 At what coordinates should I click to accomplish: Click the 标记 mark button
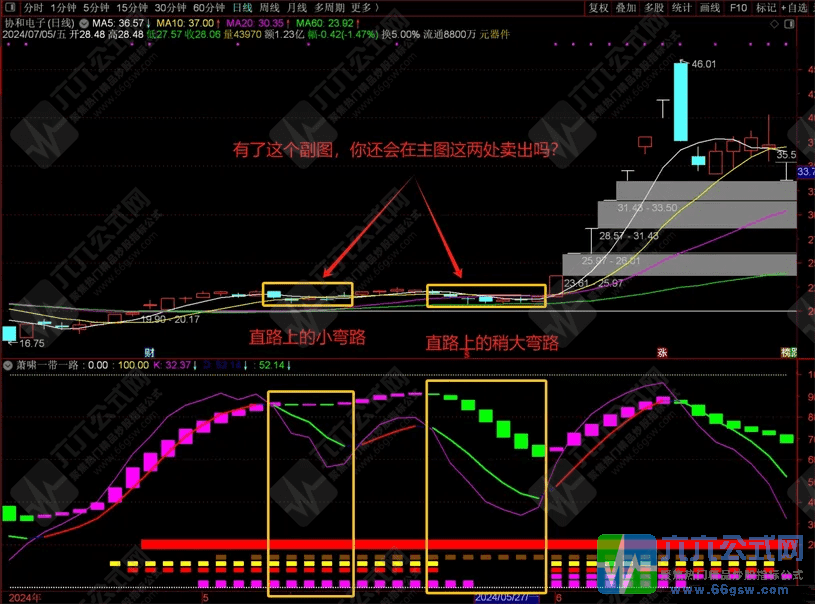pos(766,8)
